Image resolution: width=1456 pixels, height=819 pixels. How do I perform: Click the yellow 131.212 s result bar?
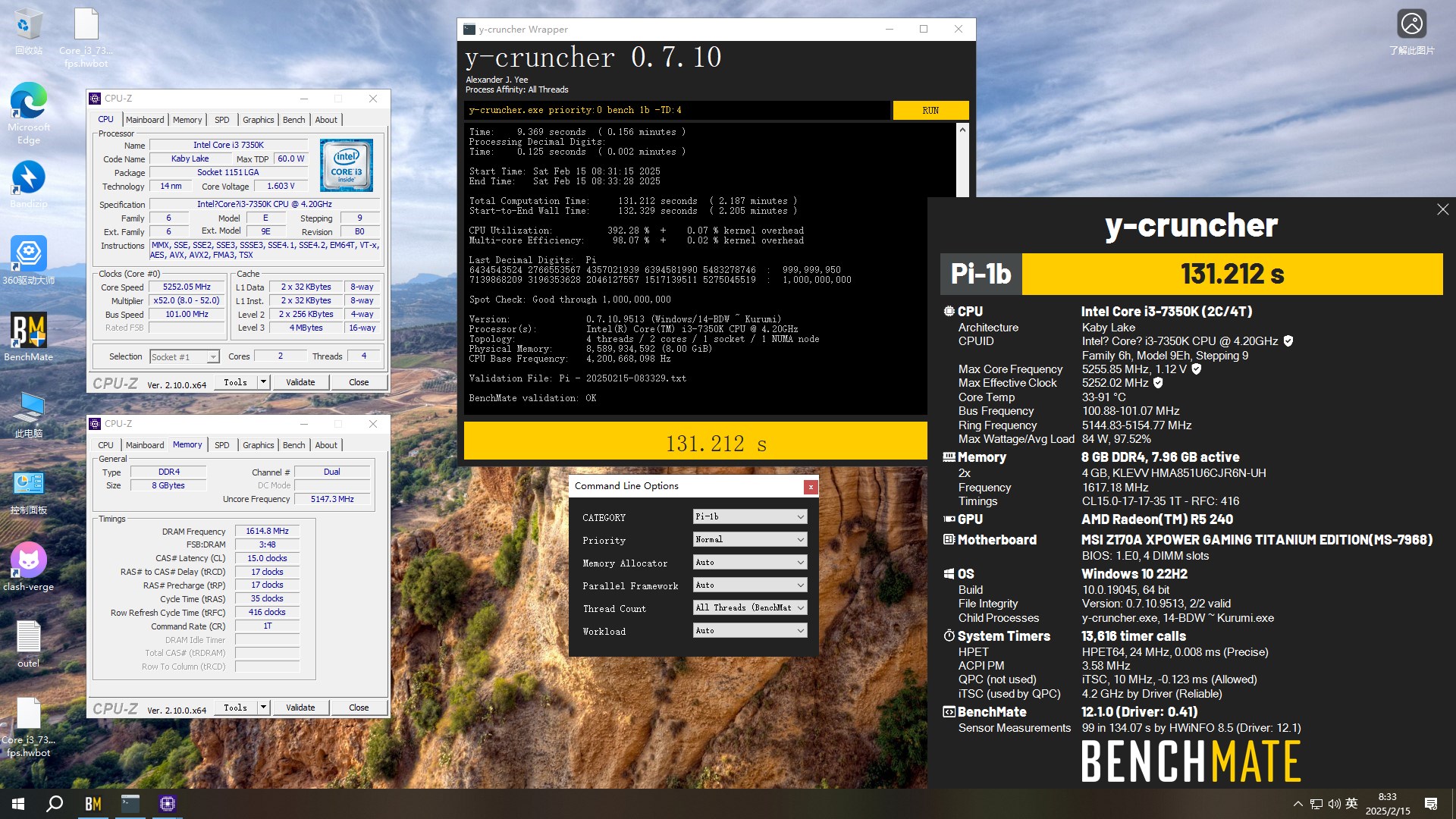[695, 441]
